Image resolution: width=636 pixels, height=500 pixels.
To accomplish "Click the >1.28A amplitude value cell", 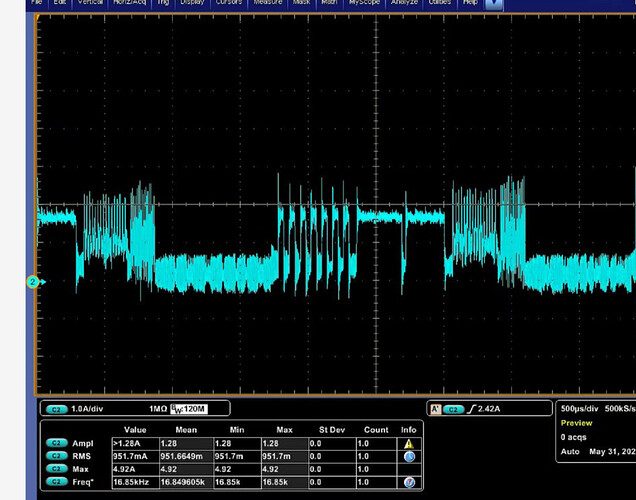I will (135, 443).
